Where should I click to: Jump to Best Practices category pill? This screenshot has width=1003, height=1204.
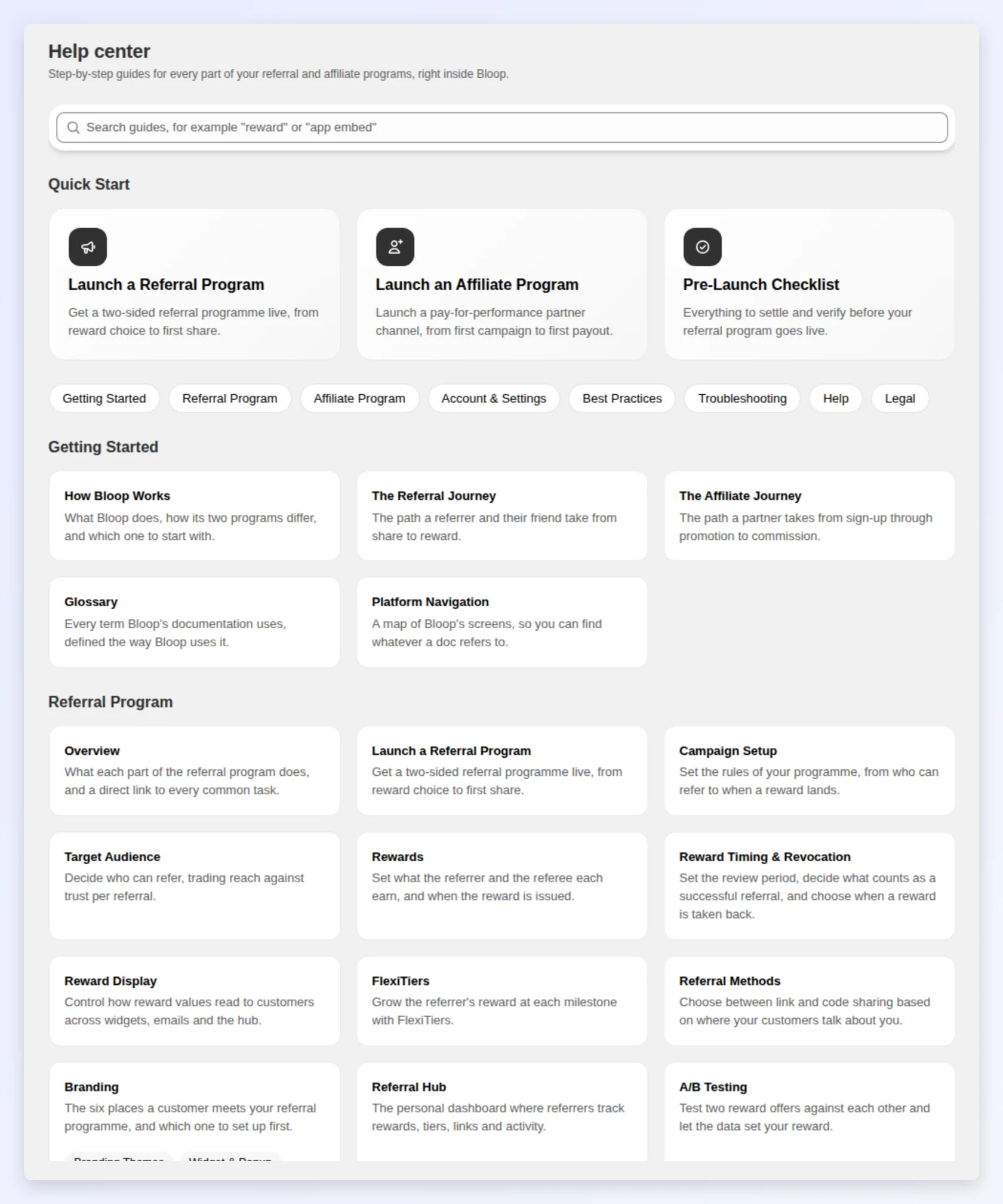click(622, 398)
